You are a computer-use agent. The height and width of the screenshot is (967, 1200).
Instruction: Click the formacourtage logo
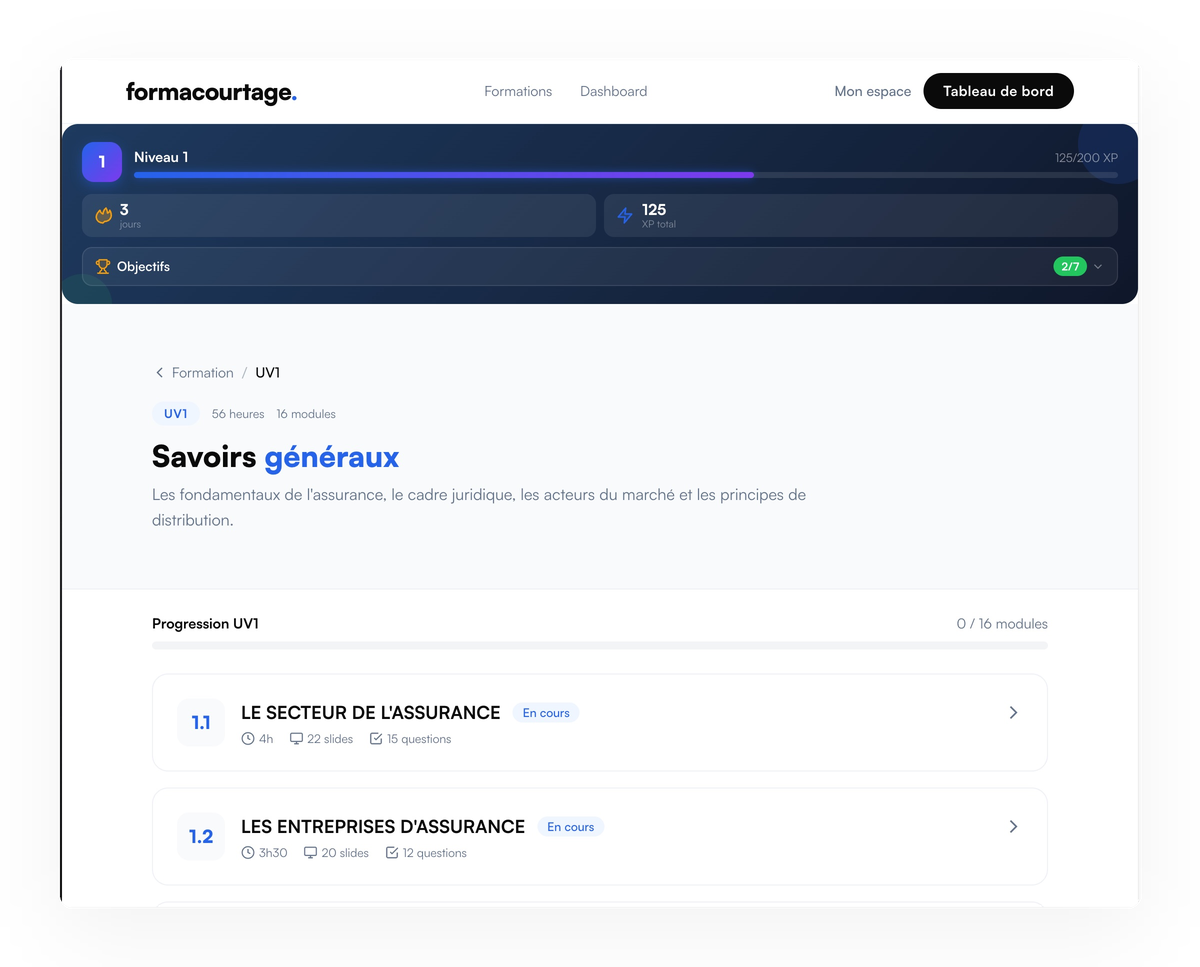(x=211, y=92)
